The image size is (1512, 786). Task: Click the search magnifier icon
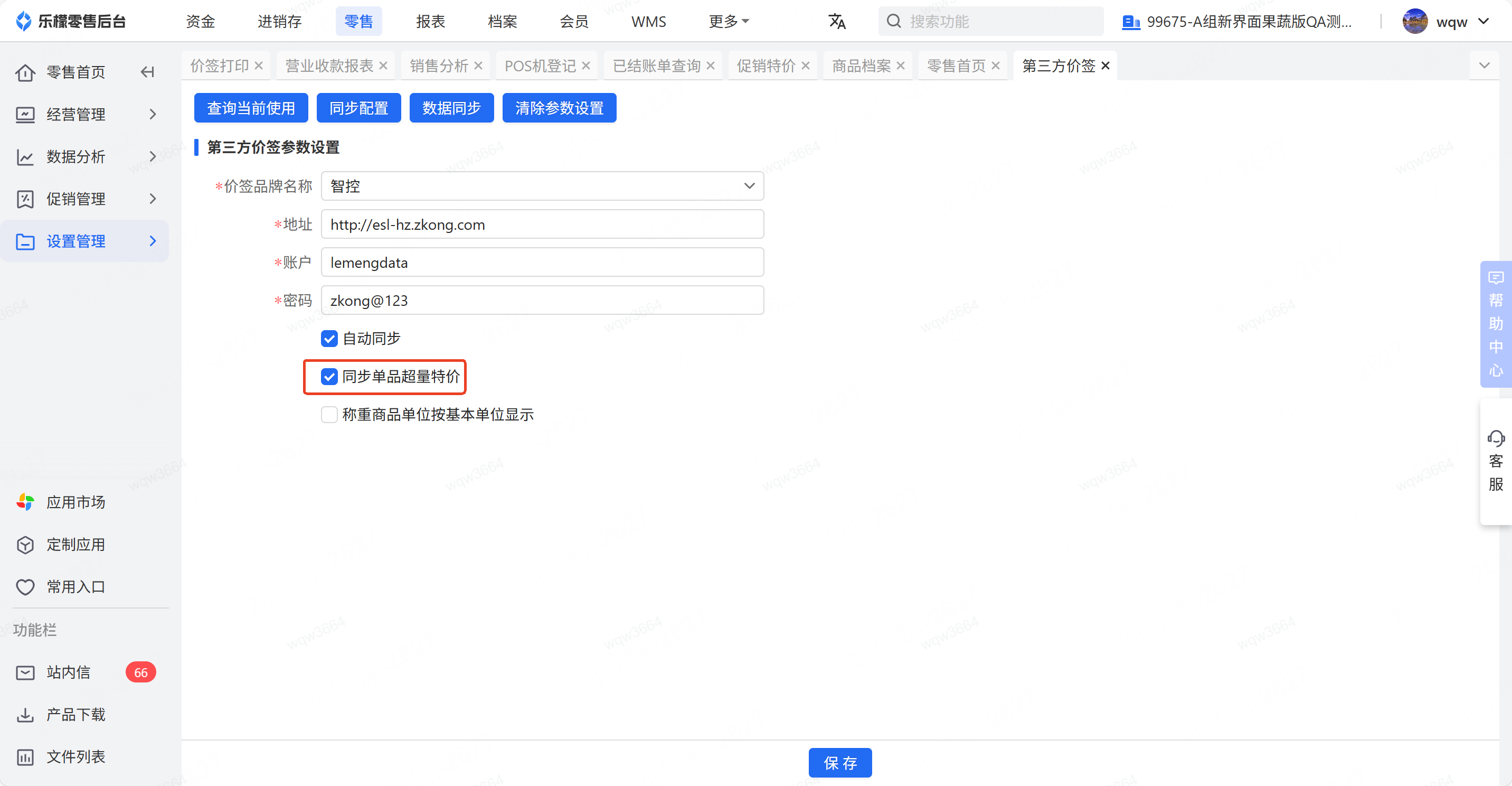tap(893, 22)
